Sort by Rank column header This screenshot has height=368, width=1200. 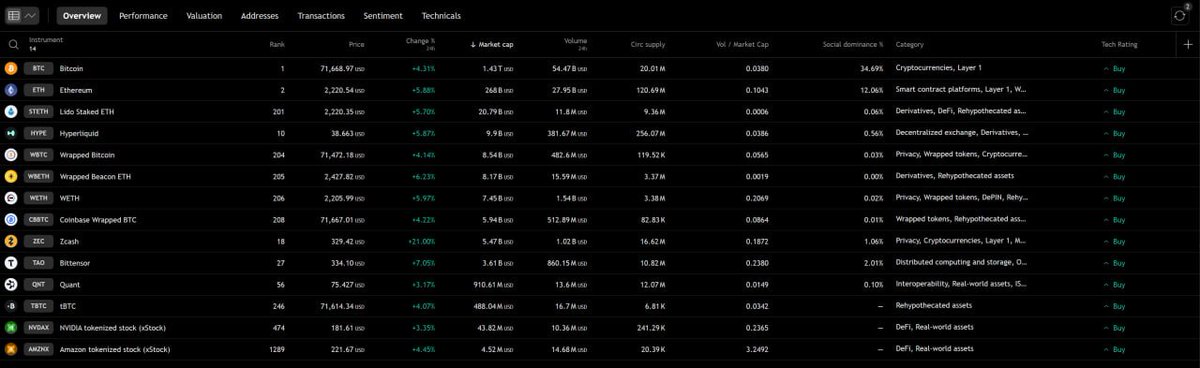[277, 44]
